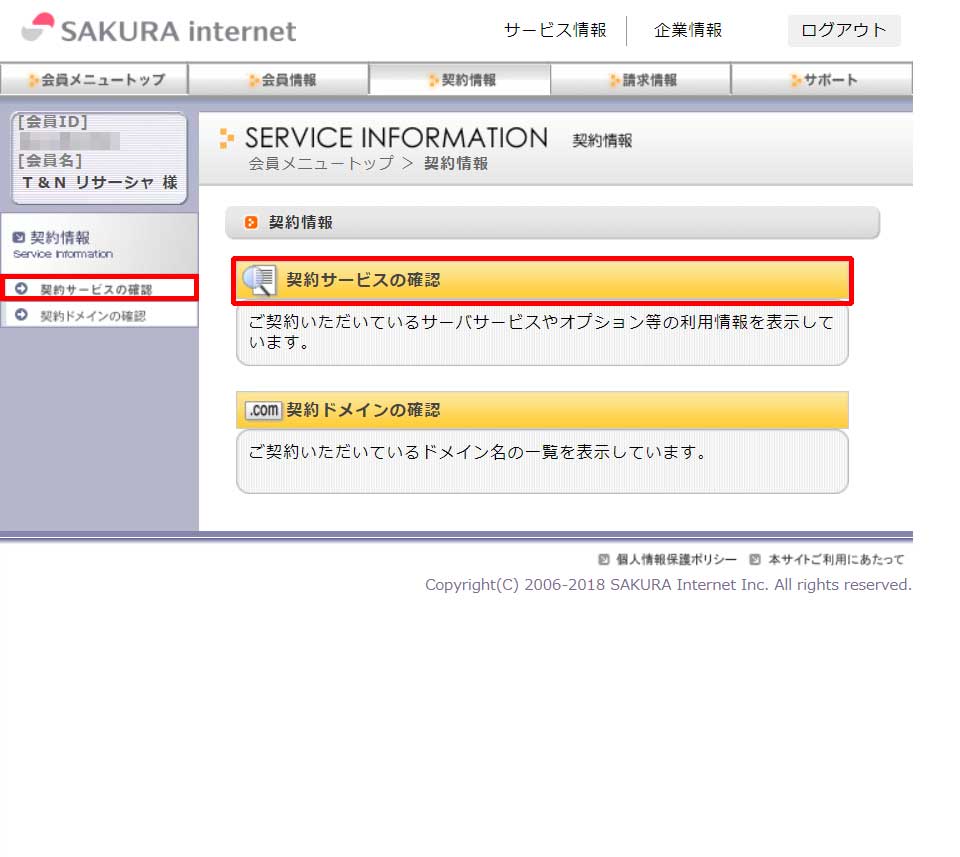Switch to the 会員メニュートップ tab
This screenshot has width=960, height=857.
coord(94,80)
